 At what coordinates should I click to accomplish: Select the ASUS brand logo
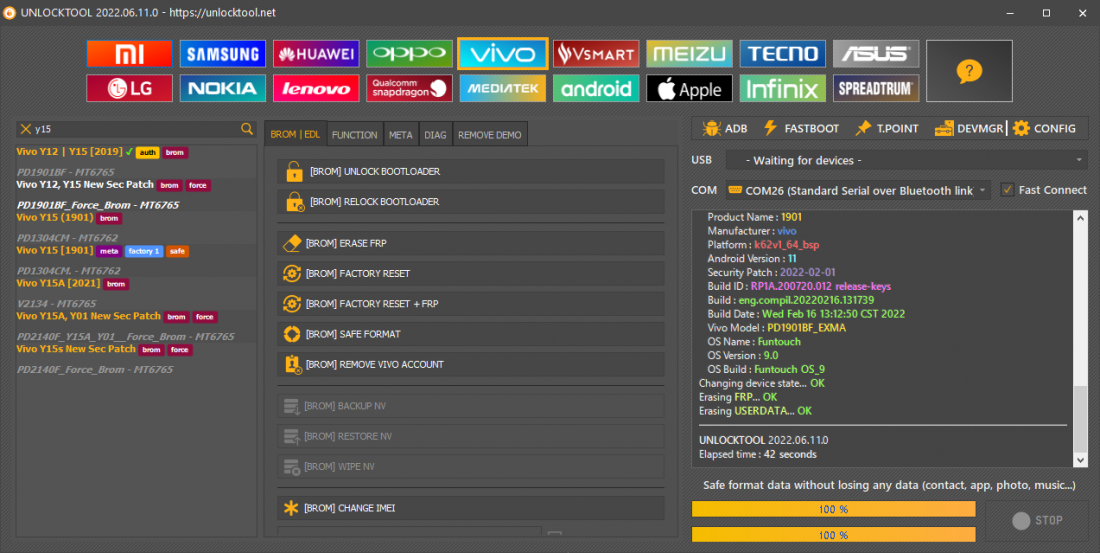[876, 54]
